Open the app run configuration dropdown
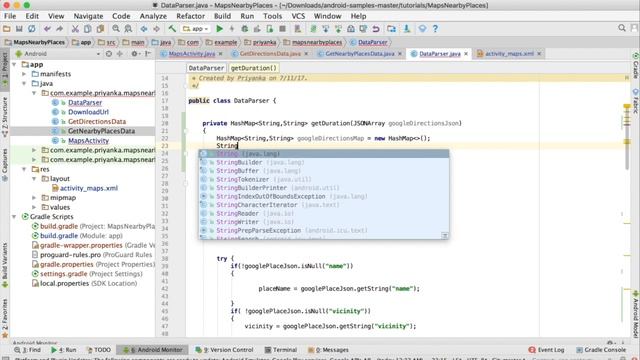Viewport: 640px width, 360px height. [x=196, y=29]
